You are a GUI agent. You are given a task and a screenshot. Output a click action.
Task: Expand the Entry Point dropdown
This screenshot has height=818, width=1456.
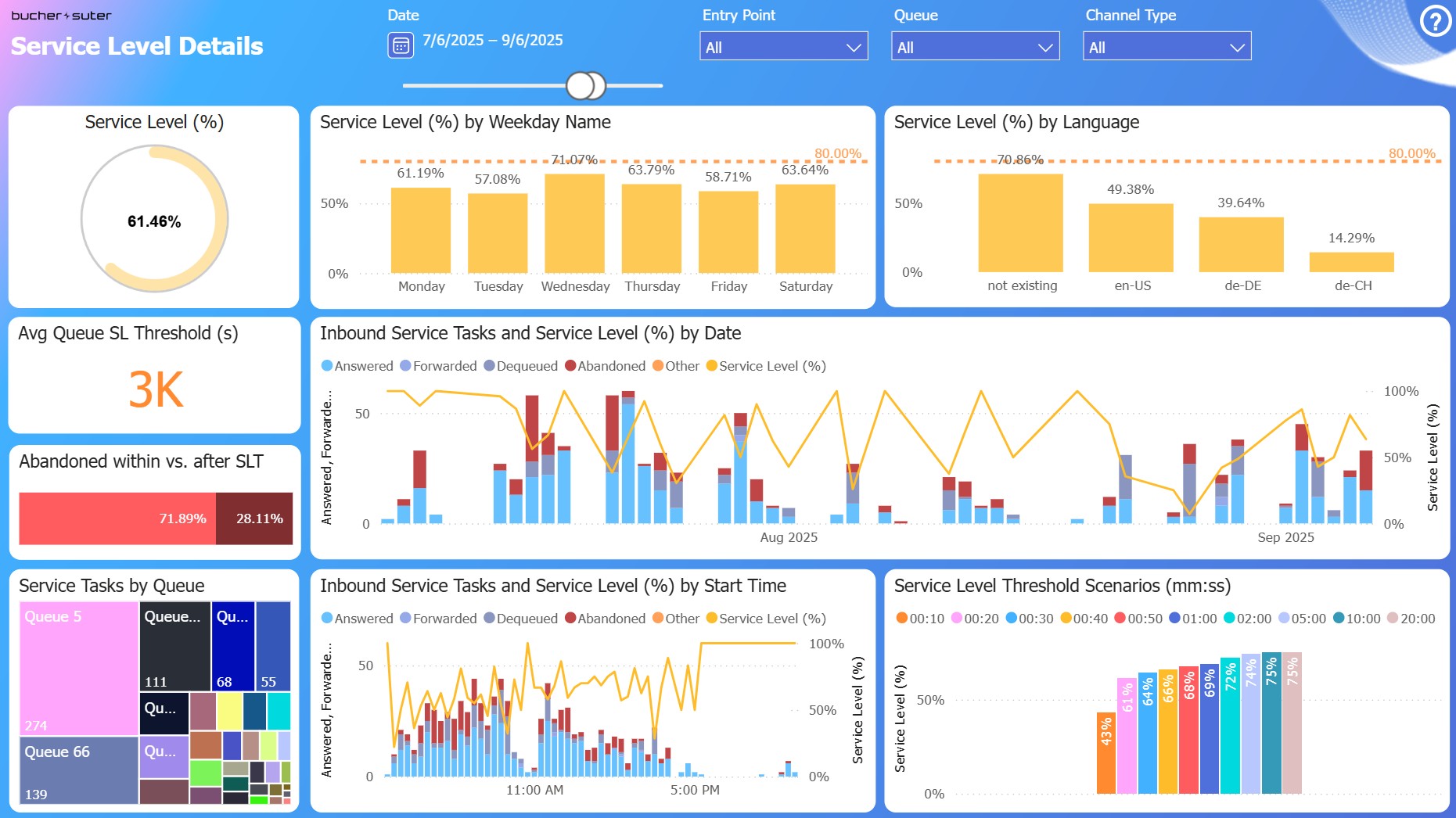pyautogui.click(x=784, y=46)
